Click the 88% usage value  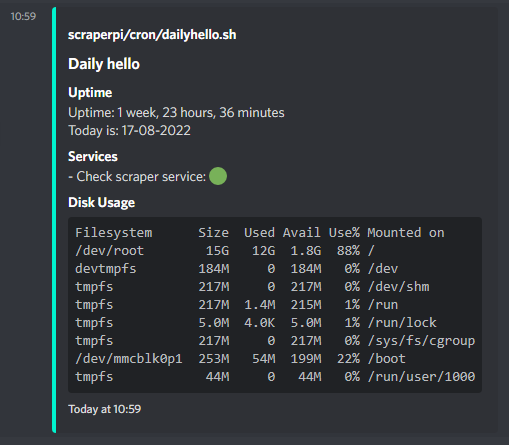(348, 251)
